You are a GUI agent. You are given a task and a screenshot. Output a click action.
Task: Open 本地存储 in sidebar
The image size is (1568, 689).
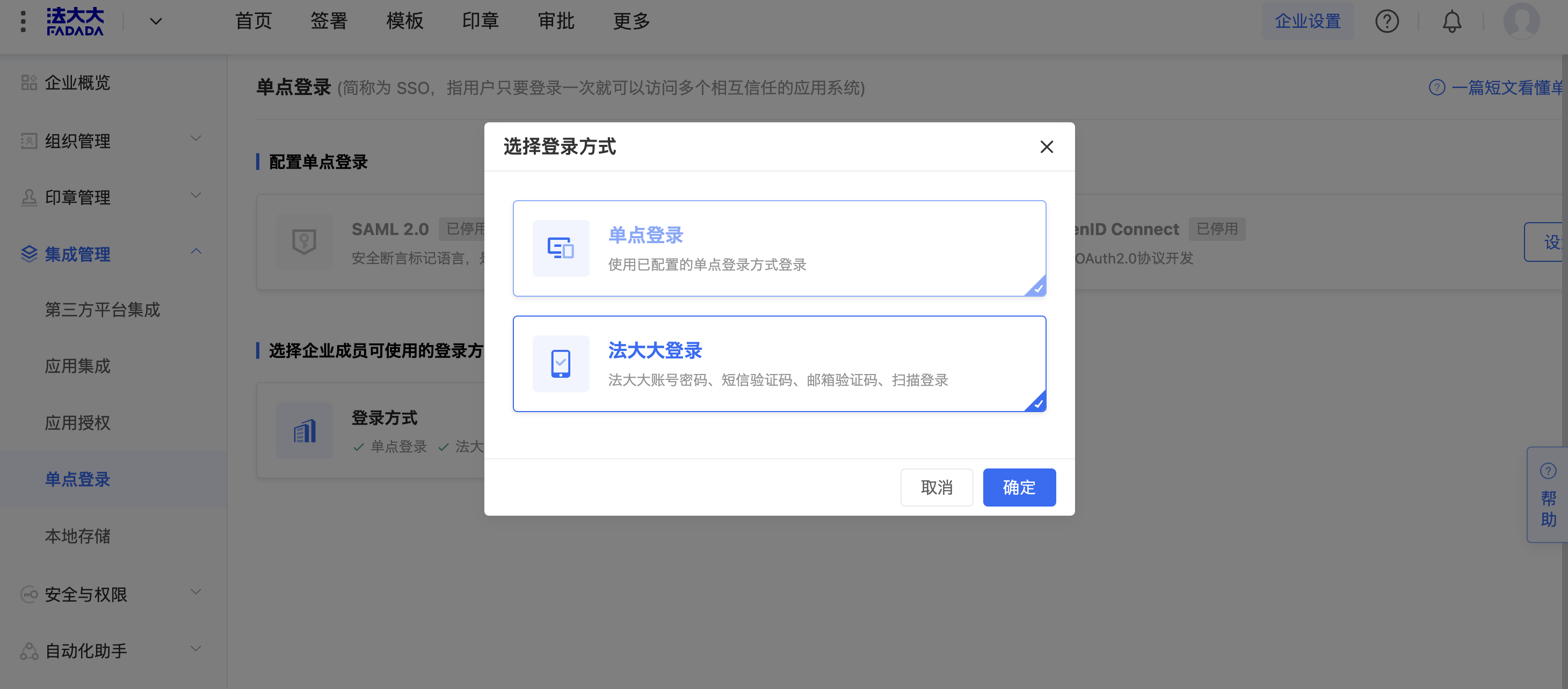[x=77, y=536]
